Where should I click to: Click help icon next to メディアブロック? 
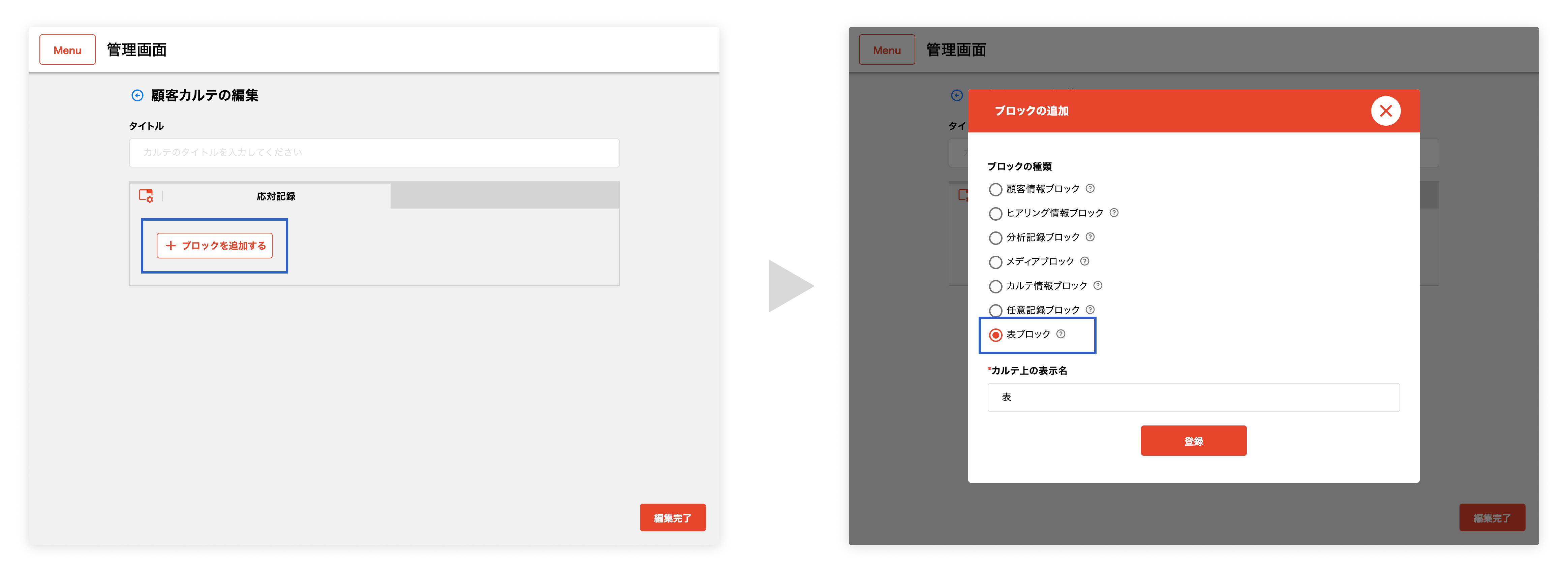pos(1085,262)
